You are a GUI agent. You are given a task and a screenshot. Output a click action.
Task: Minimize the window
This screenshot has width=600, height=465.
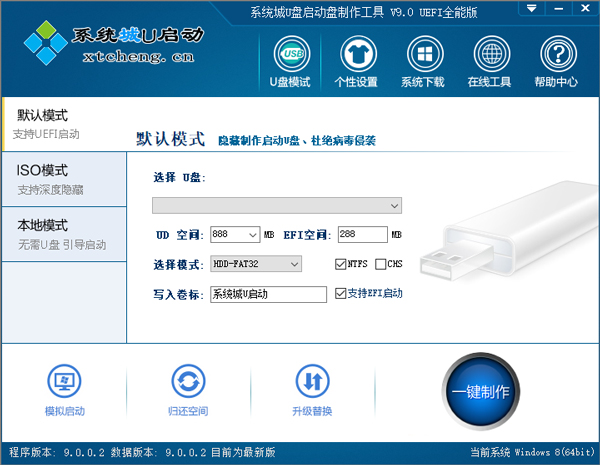558,8
